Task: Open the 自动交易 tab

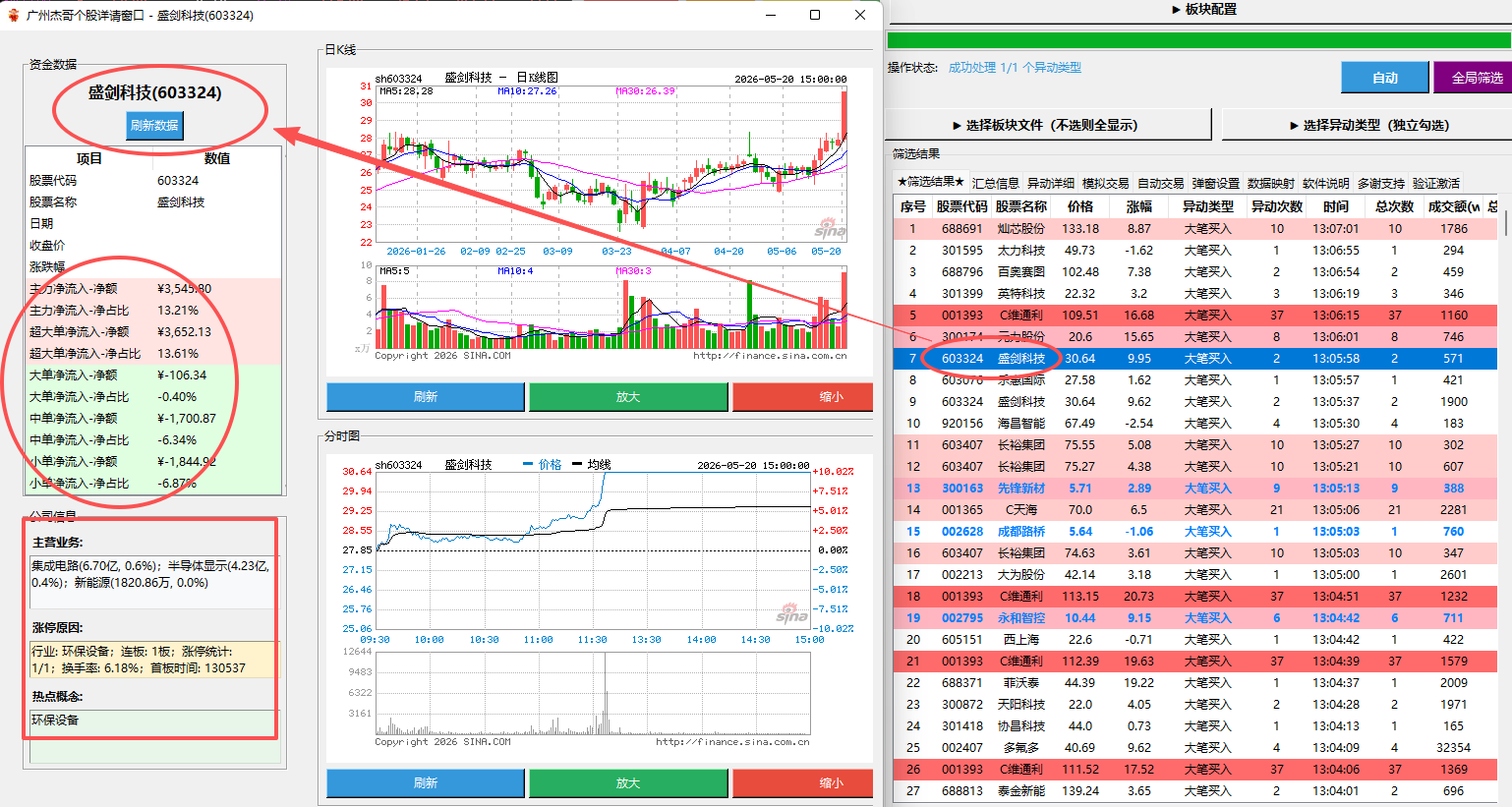Action: 1161,184
